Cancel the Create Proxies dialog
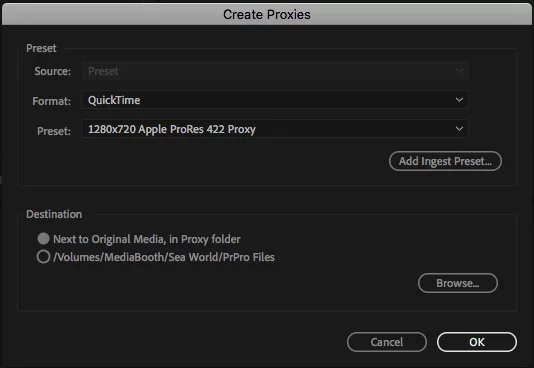Viewport: 534px width, 368px height. pos(387,342)
